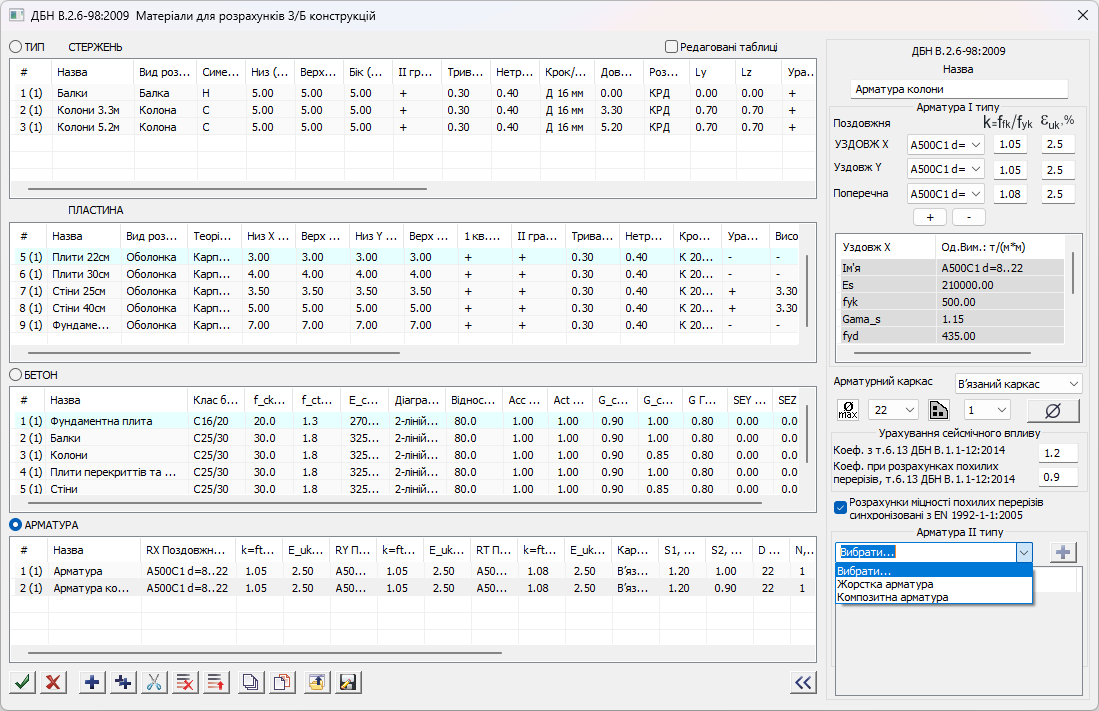This screenshot has width=1099, height=711.
Task: Choose 'Жорстка арматура' from the list
Action: [x=885, y=584]
